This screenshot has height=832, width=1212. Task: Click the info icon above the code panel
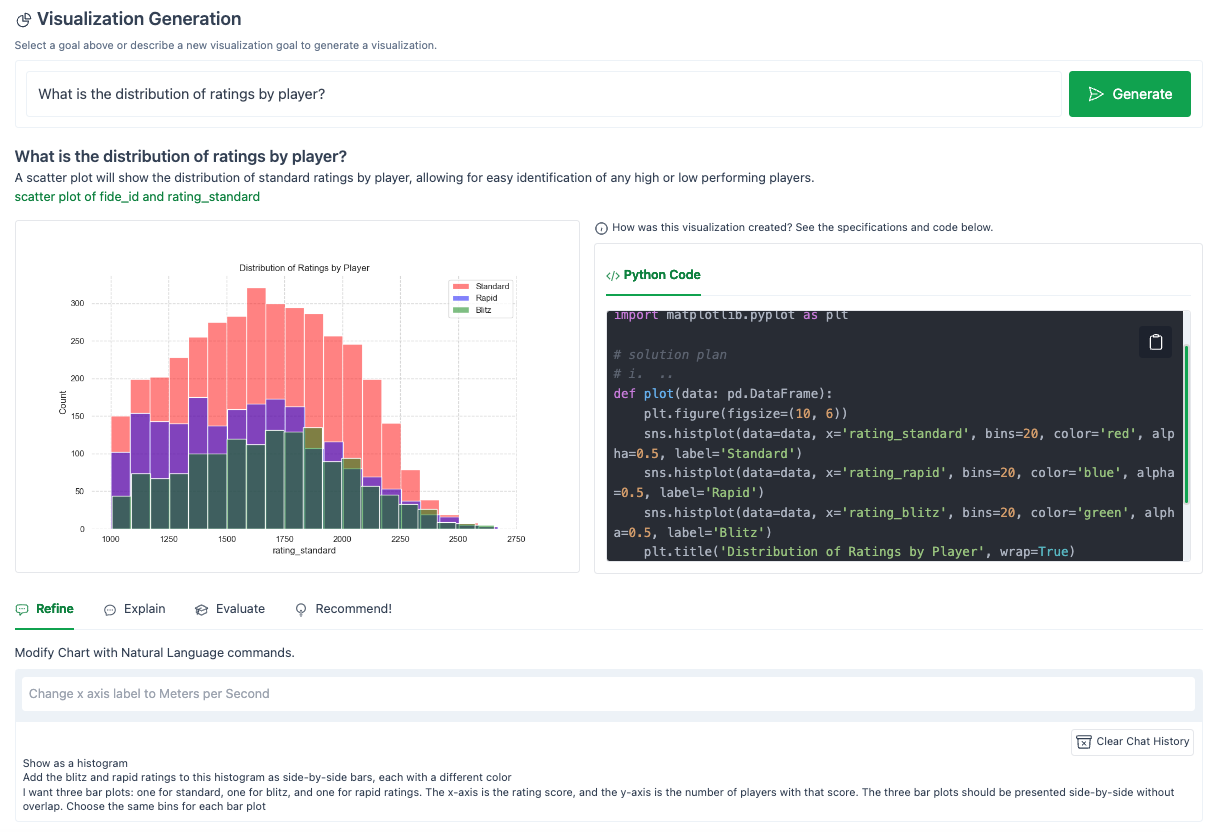coord(601,228)
